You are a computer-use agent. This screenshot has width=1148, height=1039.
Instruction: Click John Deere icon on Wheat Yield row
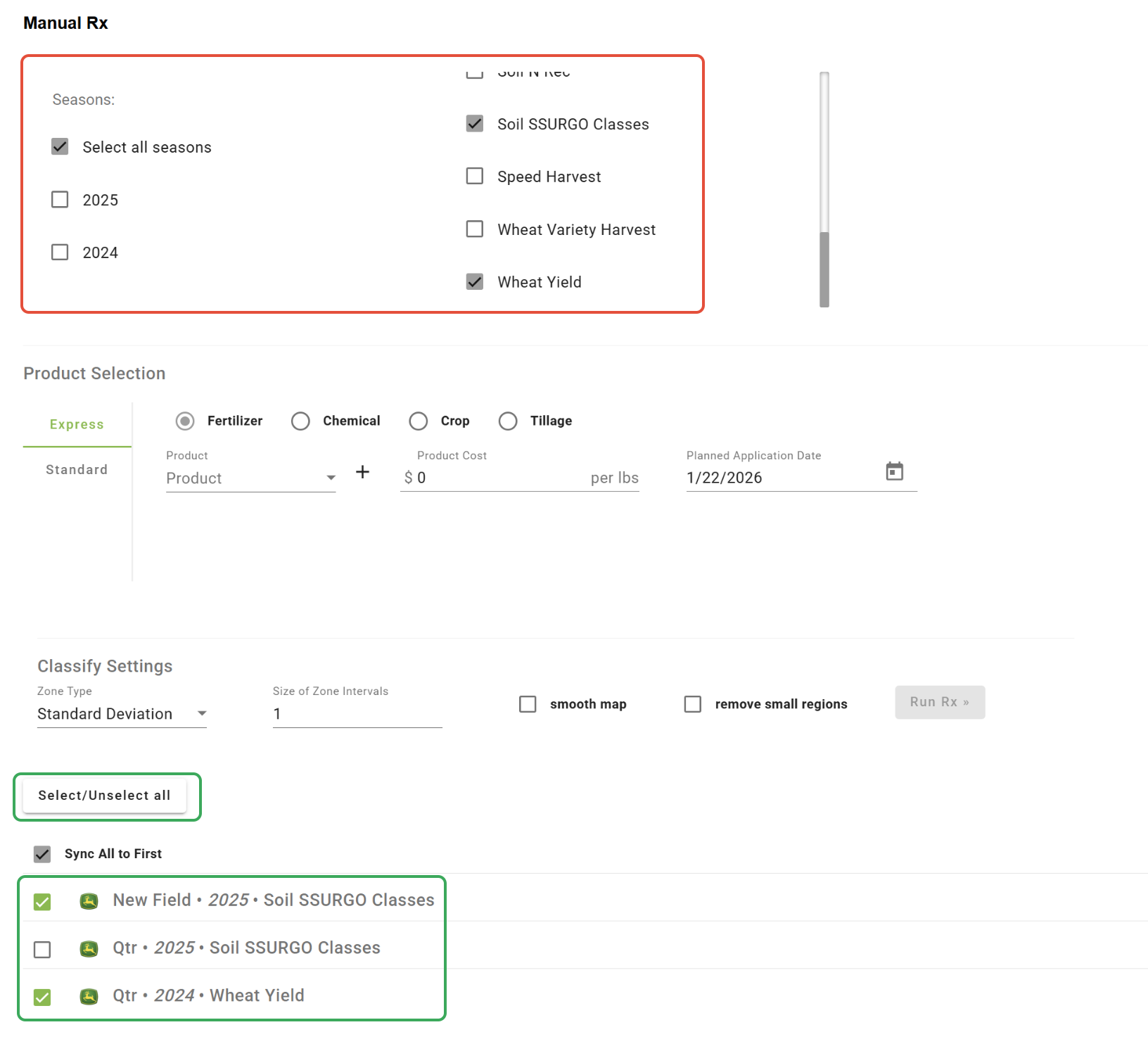(89, 997)
